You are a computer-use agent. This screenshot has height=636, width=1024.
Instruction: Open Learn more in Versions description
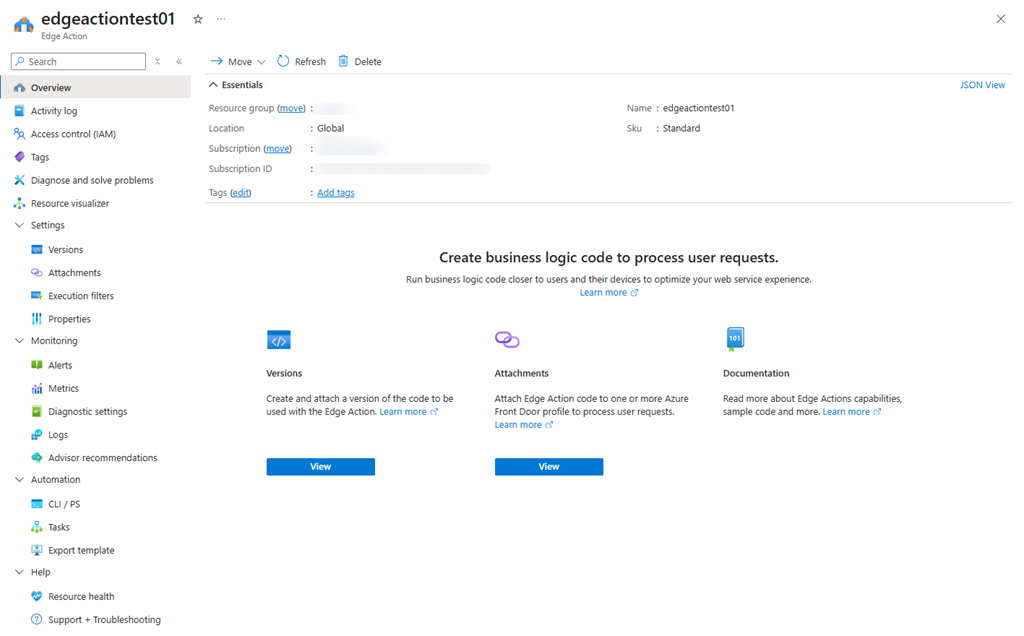coord(408,412)
